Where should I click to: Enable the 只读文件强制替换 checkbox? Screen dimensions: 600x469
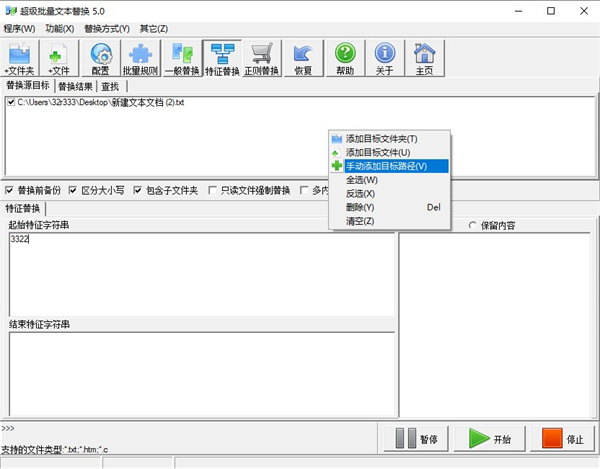coord(212,190)
